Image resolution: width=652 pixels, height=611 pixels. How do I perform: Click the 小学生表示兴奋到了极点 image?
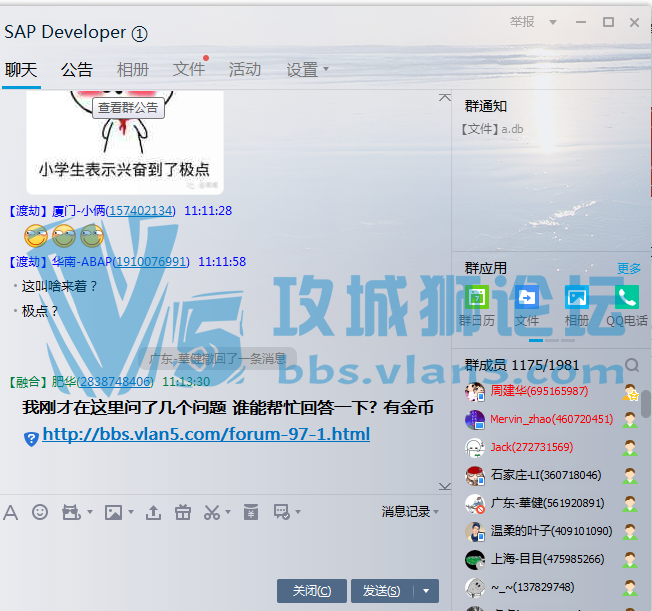click(125, 142)
